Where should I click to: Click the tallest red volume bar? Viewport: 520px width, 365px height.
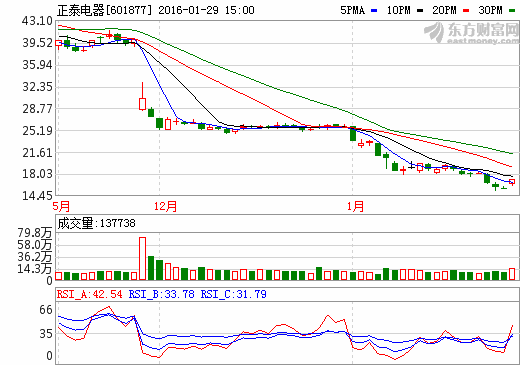(x=142, y=258)
